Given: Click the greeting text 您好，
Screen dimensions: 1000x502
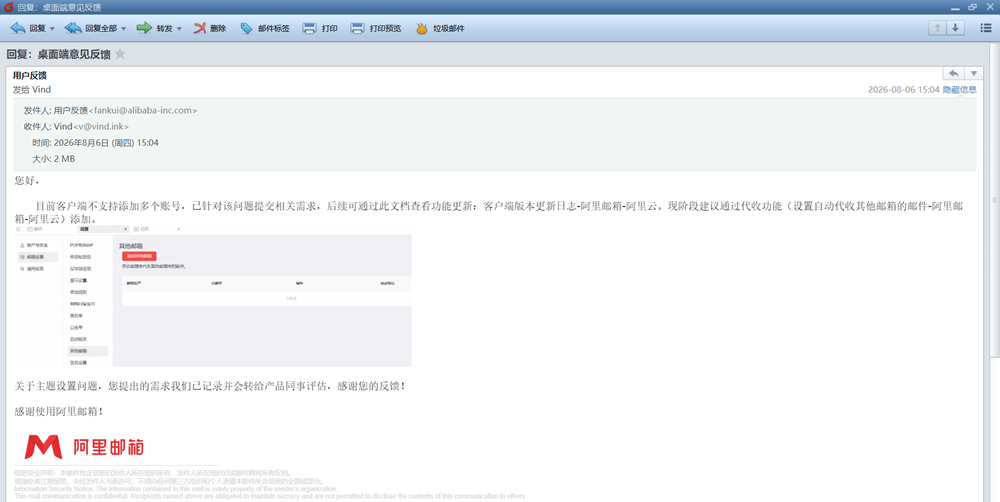Looking at the screenshot, I should (x=27, y=181).
